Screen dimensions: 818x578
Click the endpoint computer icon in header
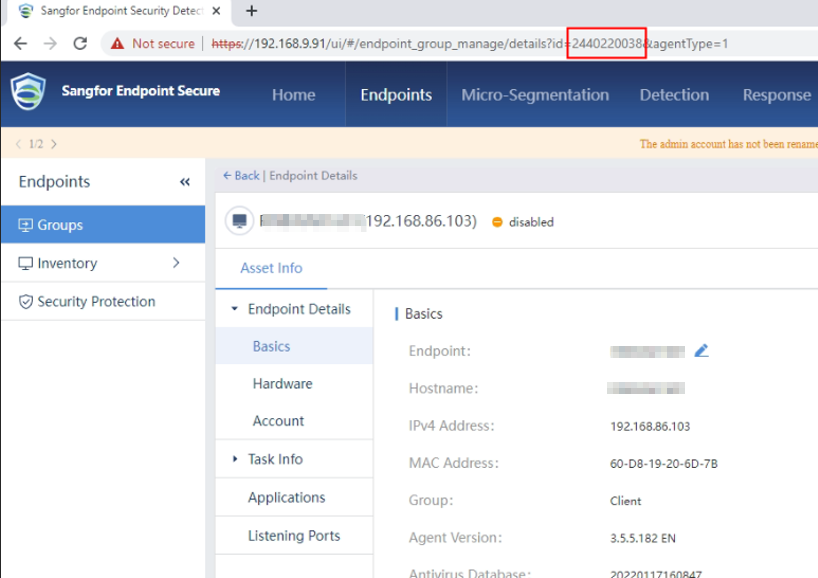click(x=238, y=221)
